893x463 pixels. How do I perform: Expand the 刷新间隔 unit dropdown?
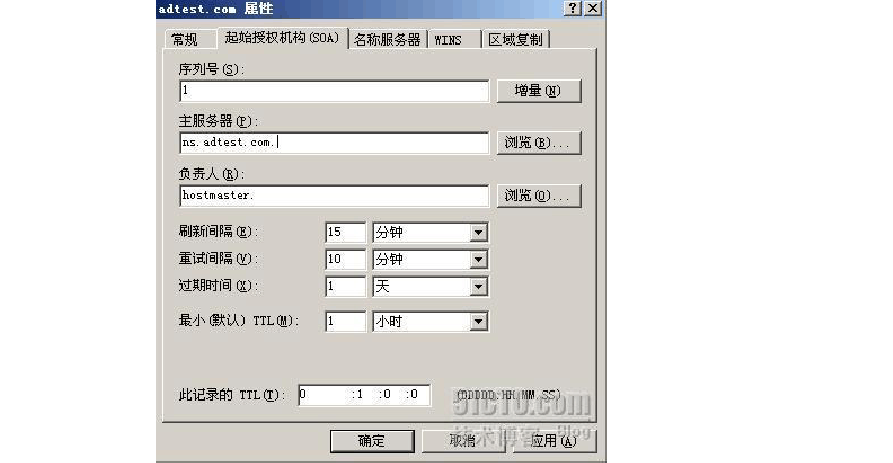point(478,232)
